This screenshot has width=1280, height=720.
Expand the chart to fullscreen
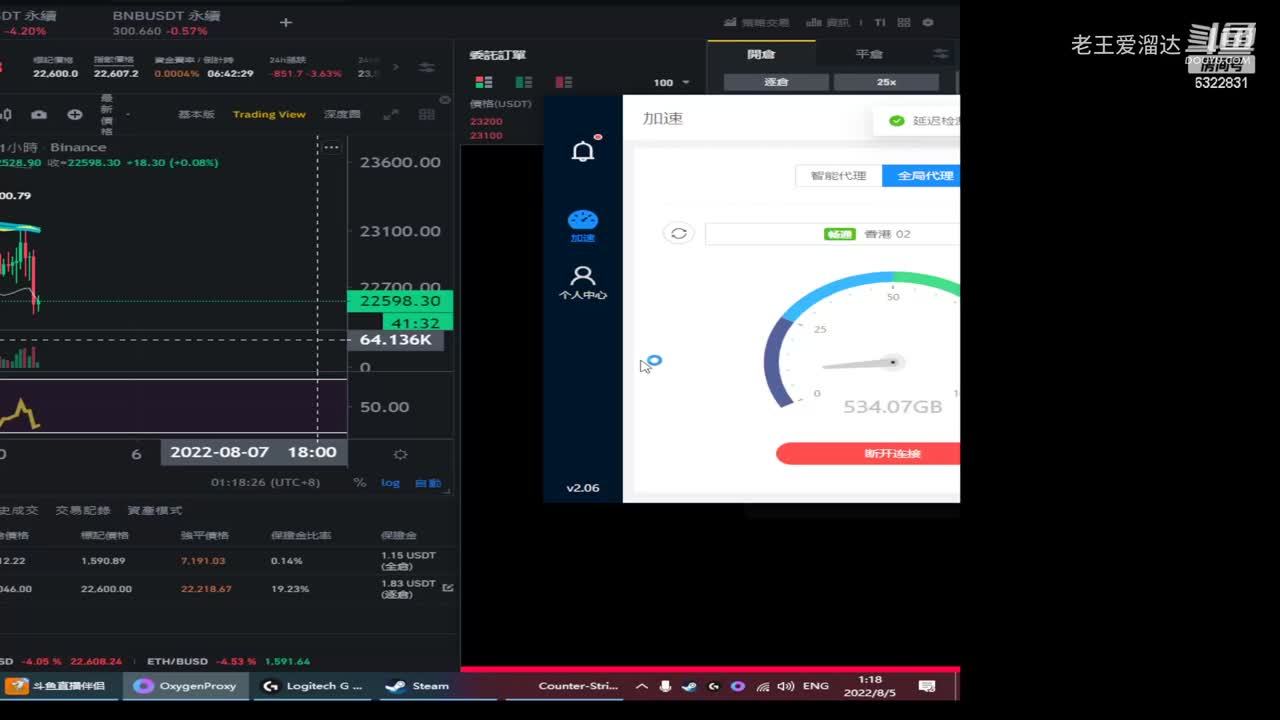pyautogui.click(x=391, y=115)
